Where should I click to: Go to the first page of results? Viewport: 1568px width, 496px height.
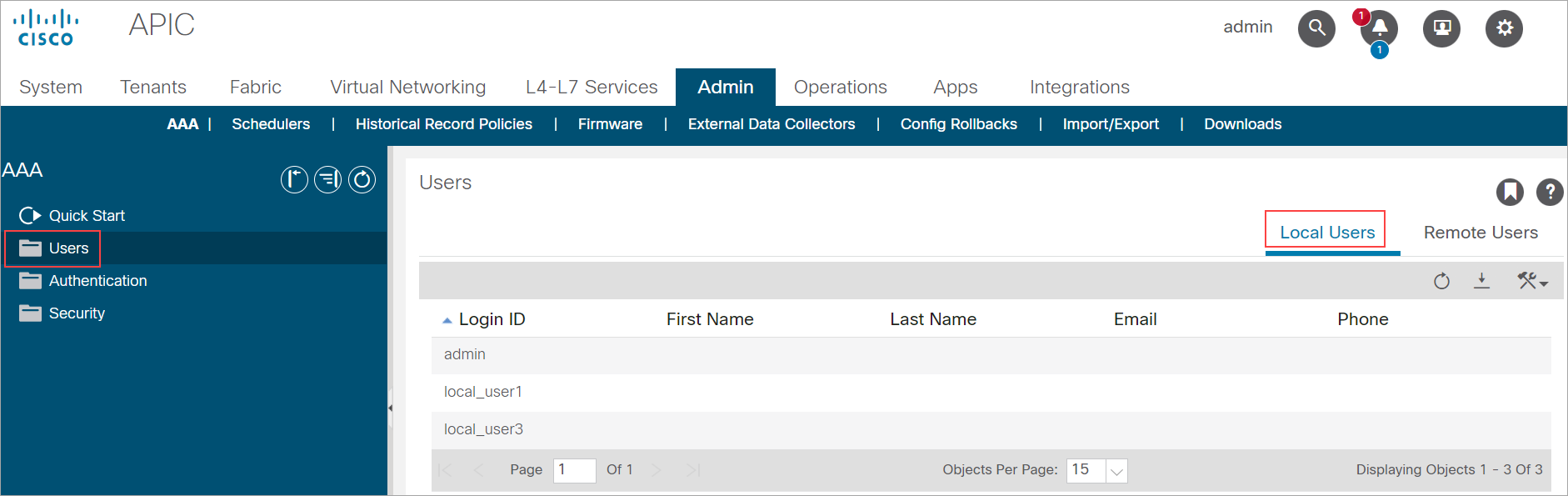click(x=446, y=470)
